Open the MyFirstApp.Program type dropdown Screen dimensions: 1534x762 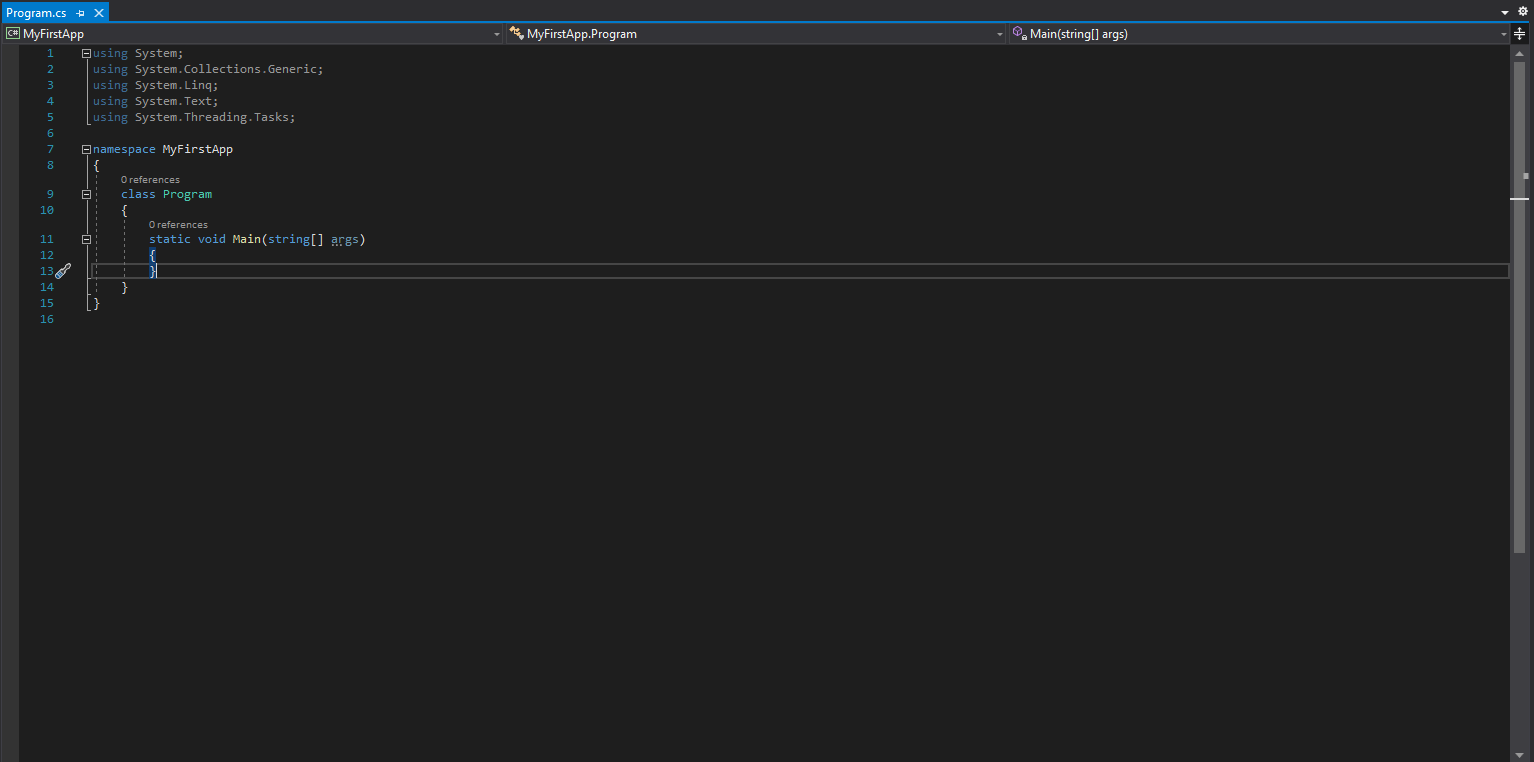(x=756, y=34)
